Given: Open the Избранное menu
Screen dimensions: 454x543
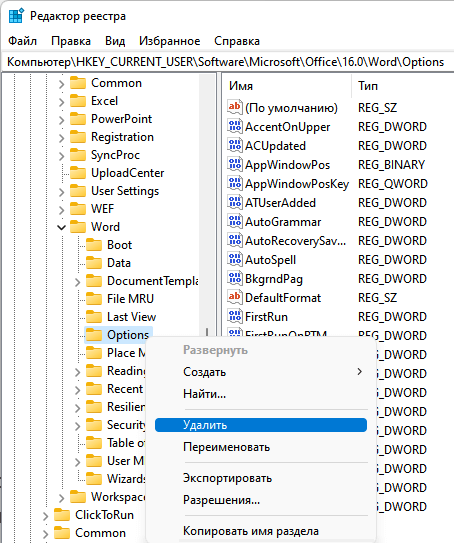Looking at the screenshot, I should pyautogui.click(x=170, y=41).
